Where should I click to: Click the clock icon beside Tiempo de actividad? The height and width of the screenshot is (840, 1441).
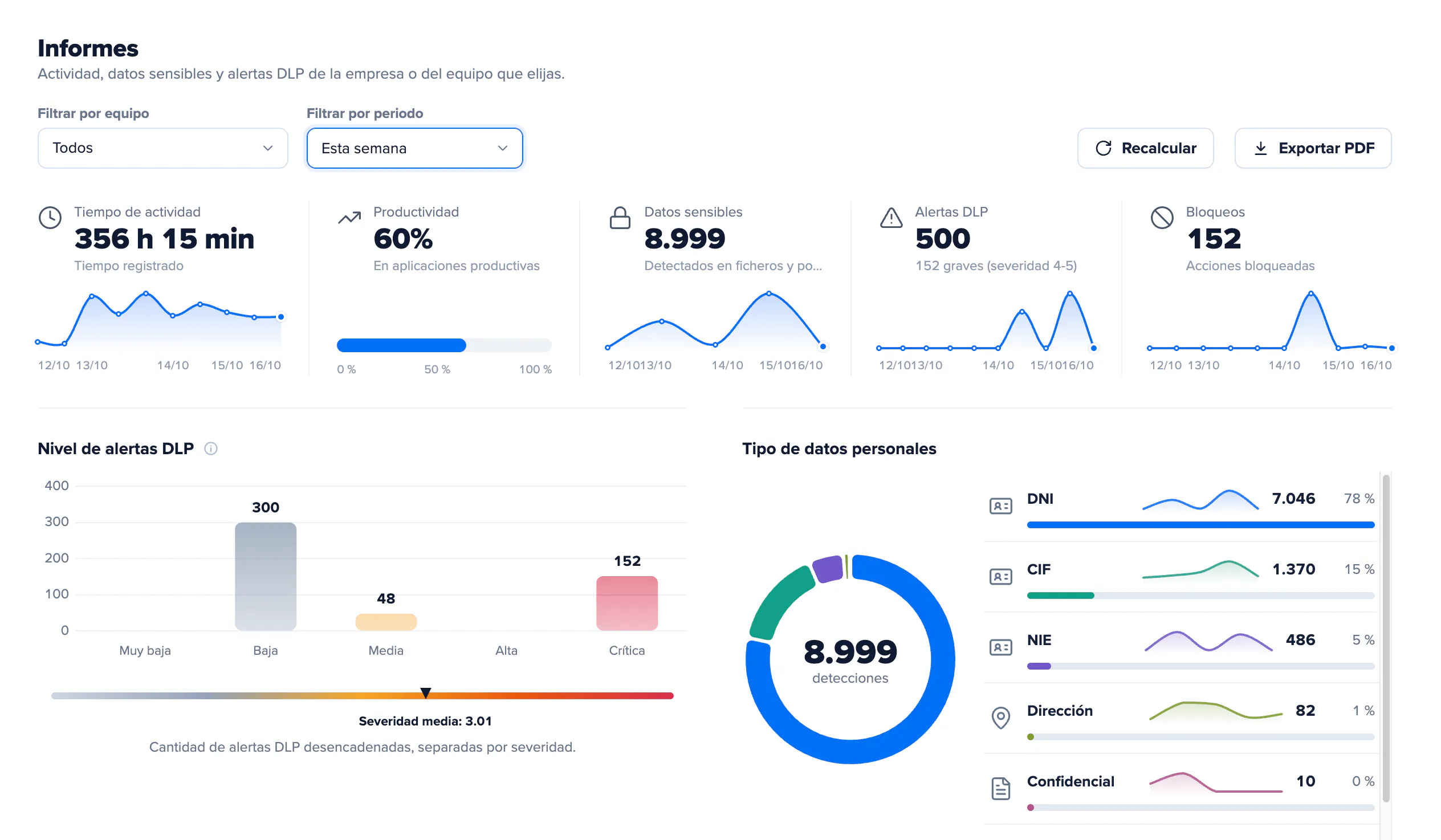click(50, 218)
